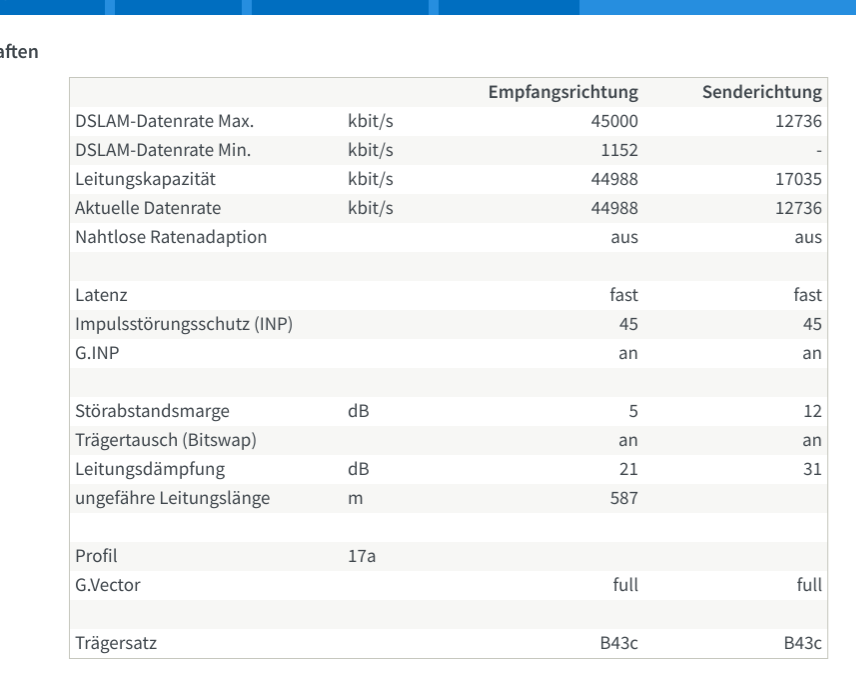Click unit 'm' in Leitungslänge row
The width and height of the screenshot is (856, 680).
pos(355,499)
